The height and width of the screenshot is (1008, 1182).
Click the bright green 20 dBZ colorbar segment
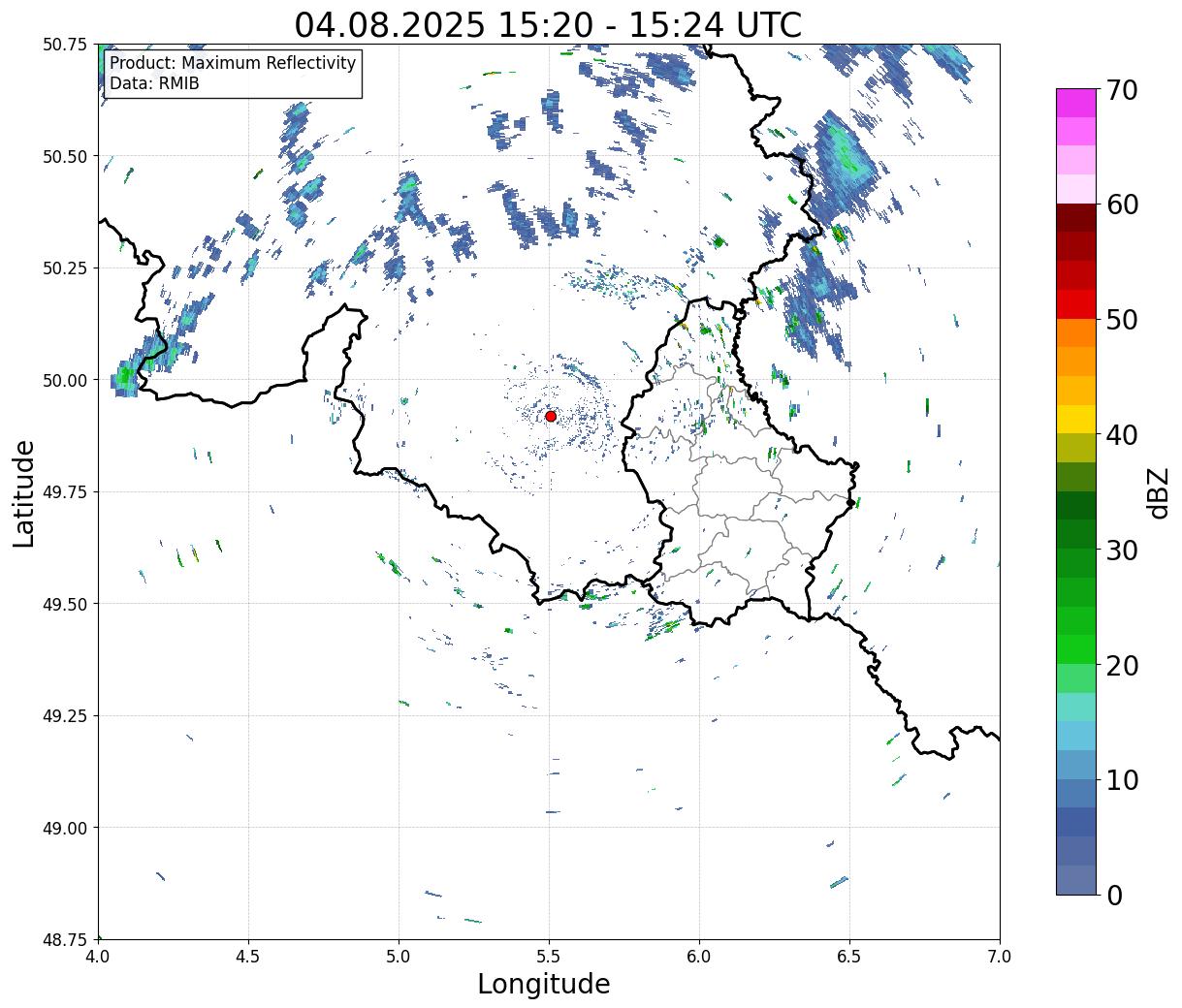coord(1076,649)
